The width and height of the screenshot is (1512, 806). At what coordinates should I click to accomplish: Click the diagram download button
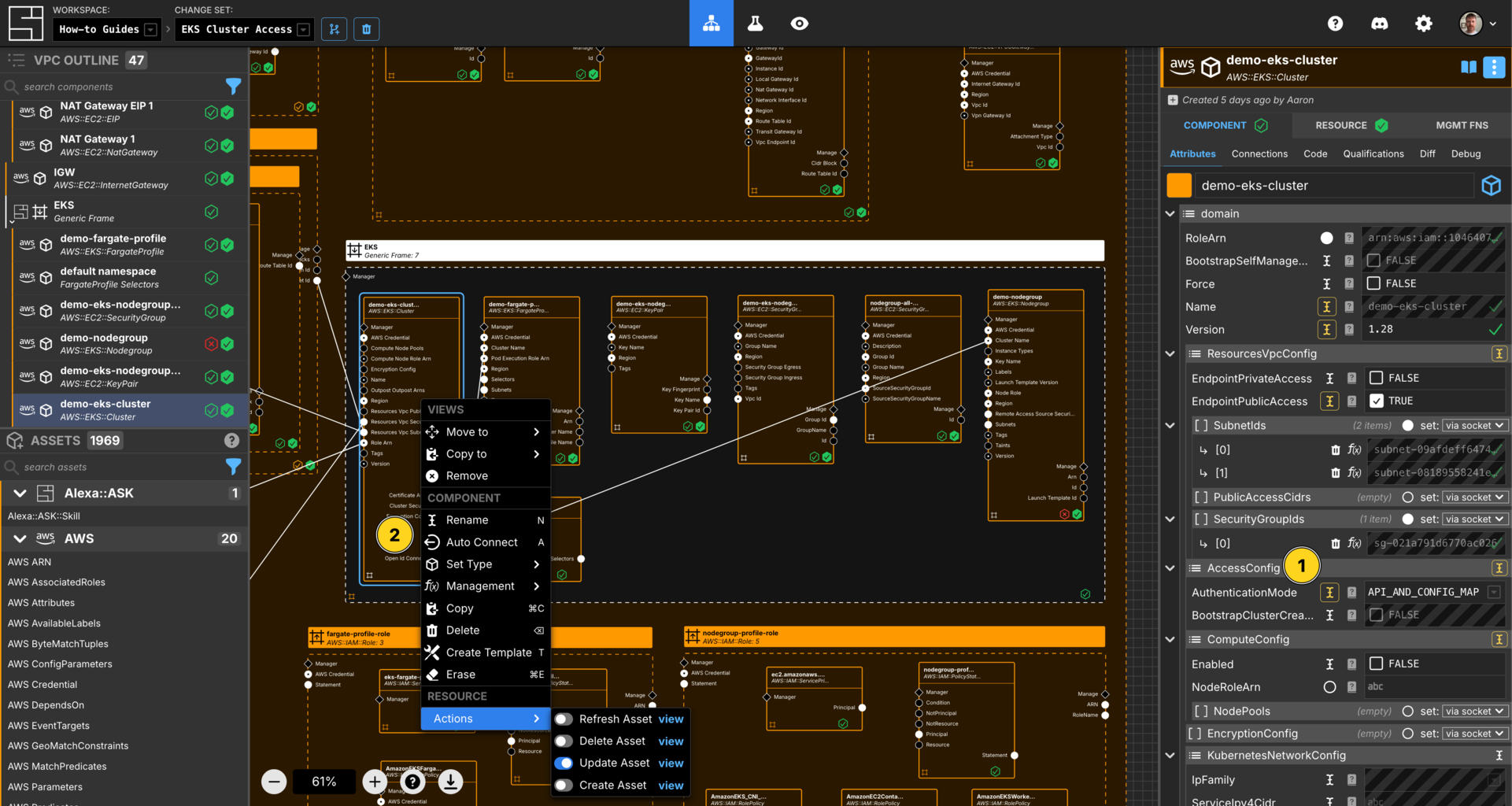click(450, 782)
